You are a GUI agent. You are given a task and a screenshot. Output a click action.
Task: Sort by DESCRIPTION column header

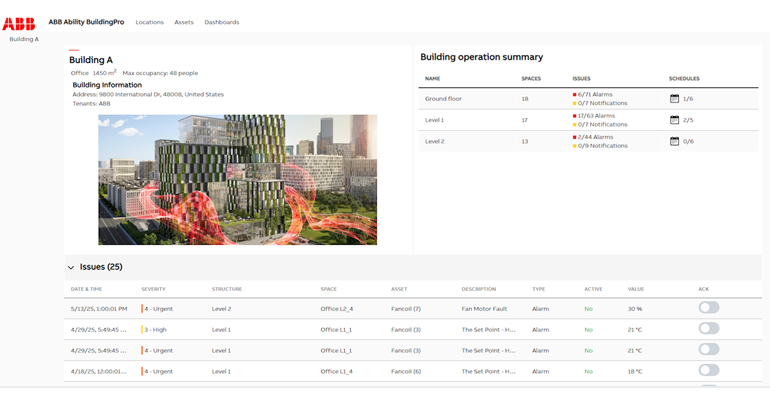pyautogui.click(x=479, y=289)
